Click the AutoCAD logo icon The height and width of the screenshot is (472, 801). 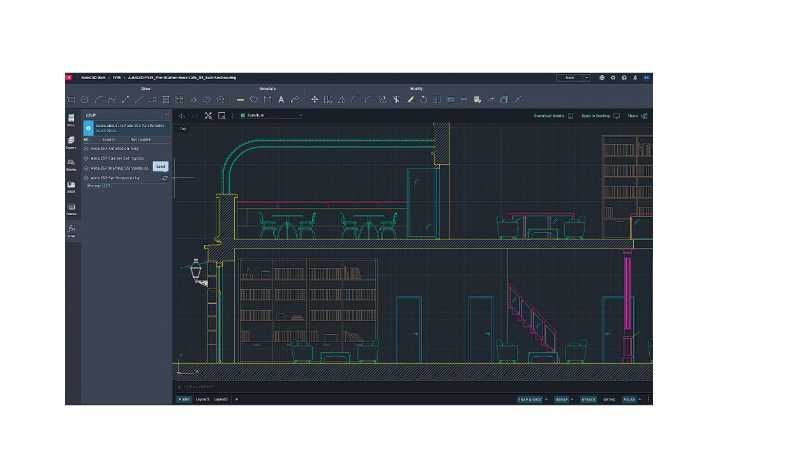69,78
